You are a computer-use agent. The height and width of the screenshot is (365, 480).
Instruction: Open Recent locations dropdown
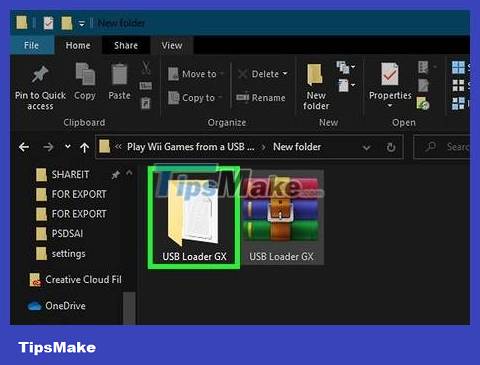68,146
